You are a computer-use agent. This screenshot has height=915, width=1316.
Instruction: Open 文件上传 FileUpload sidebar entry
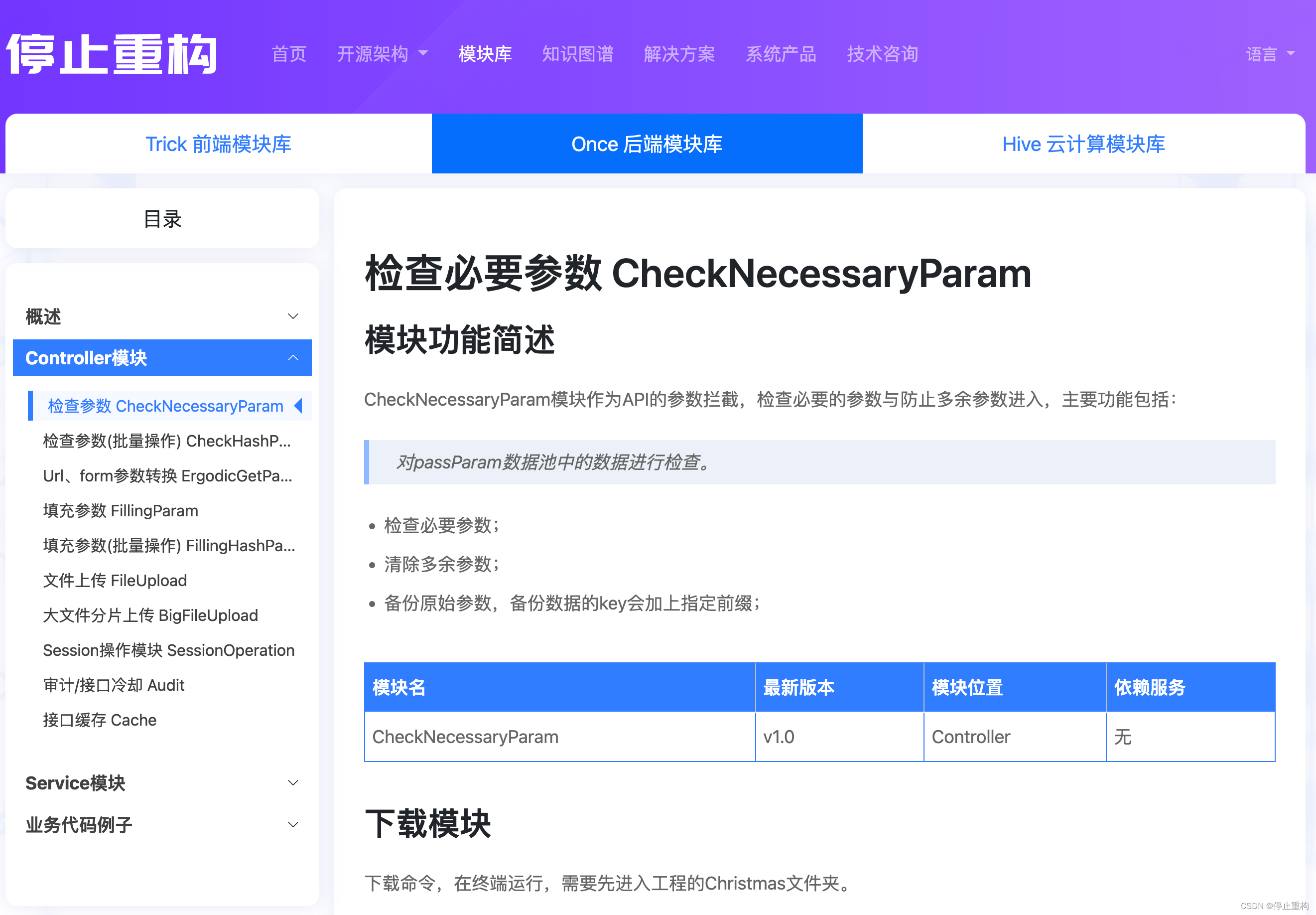[x=115, y=580]
